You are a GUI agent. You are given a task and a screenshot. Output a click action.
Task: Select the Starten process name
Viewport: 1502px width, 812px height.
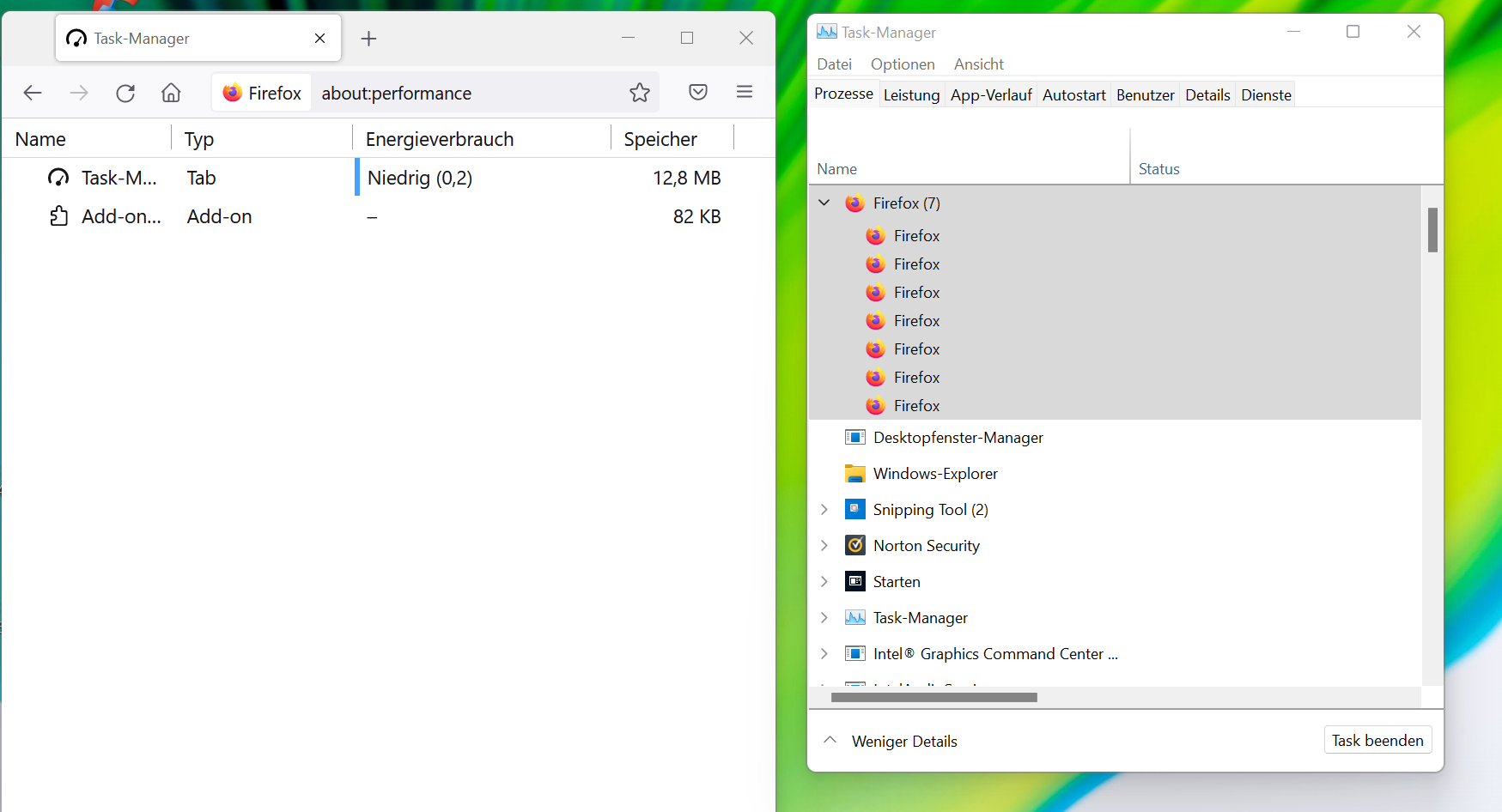click(897, 582)
